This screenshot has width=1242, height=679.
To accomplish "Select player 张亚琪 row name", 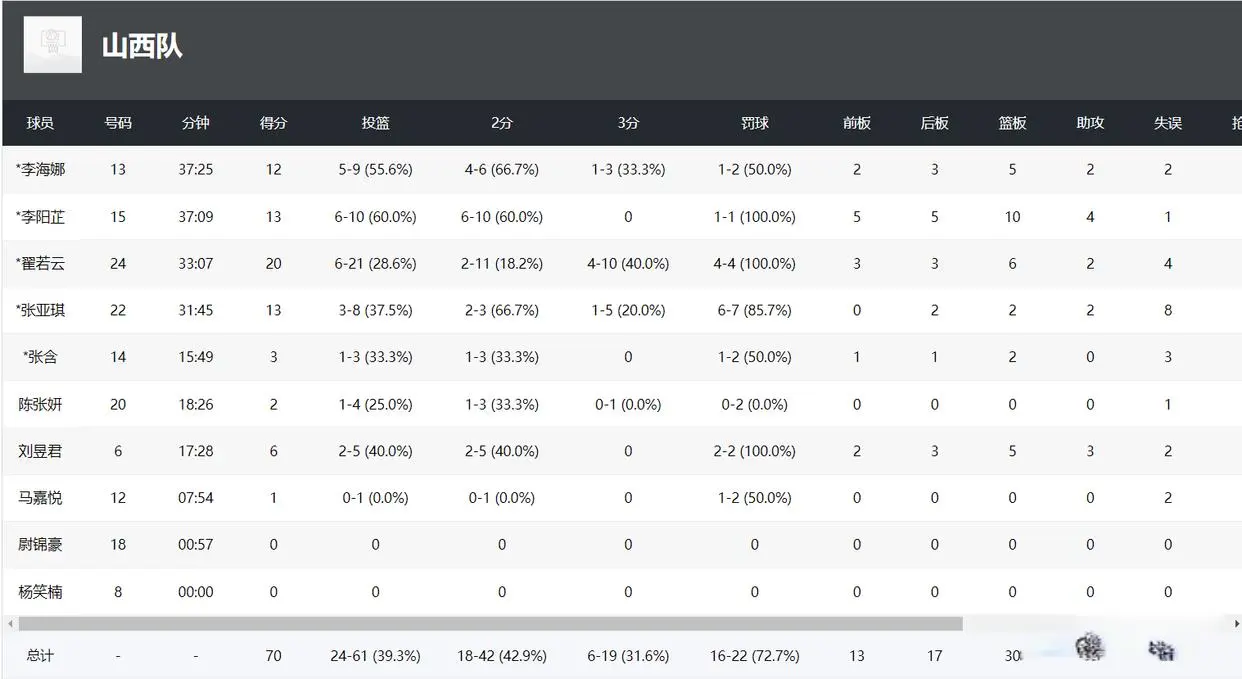I will [x=42, y=310].
